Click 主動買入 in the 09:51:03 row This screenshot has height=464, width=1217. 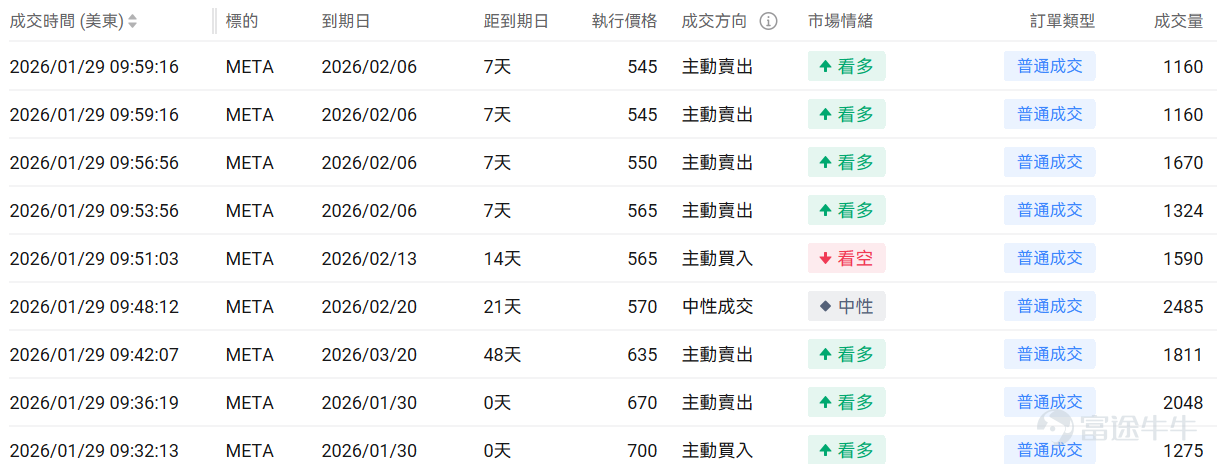[x=717, y=259]
